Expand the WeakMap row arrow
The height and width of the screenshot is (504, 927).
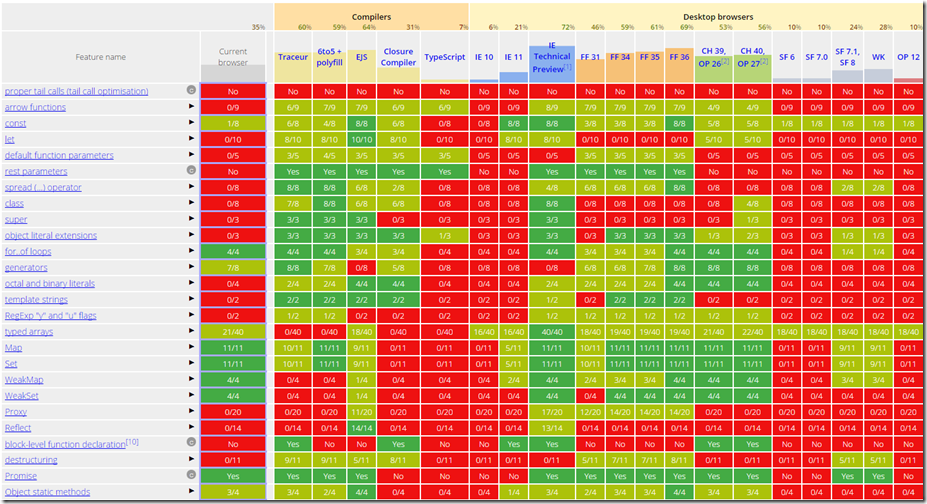coord(191,379)
